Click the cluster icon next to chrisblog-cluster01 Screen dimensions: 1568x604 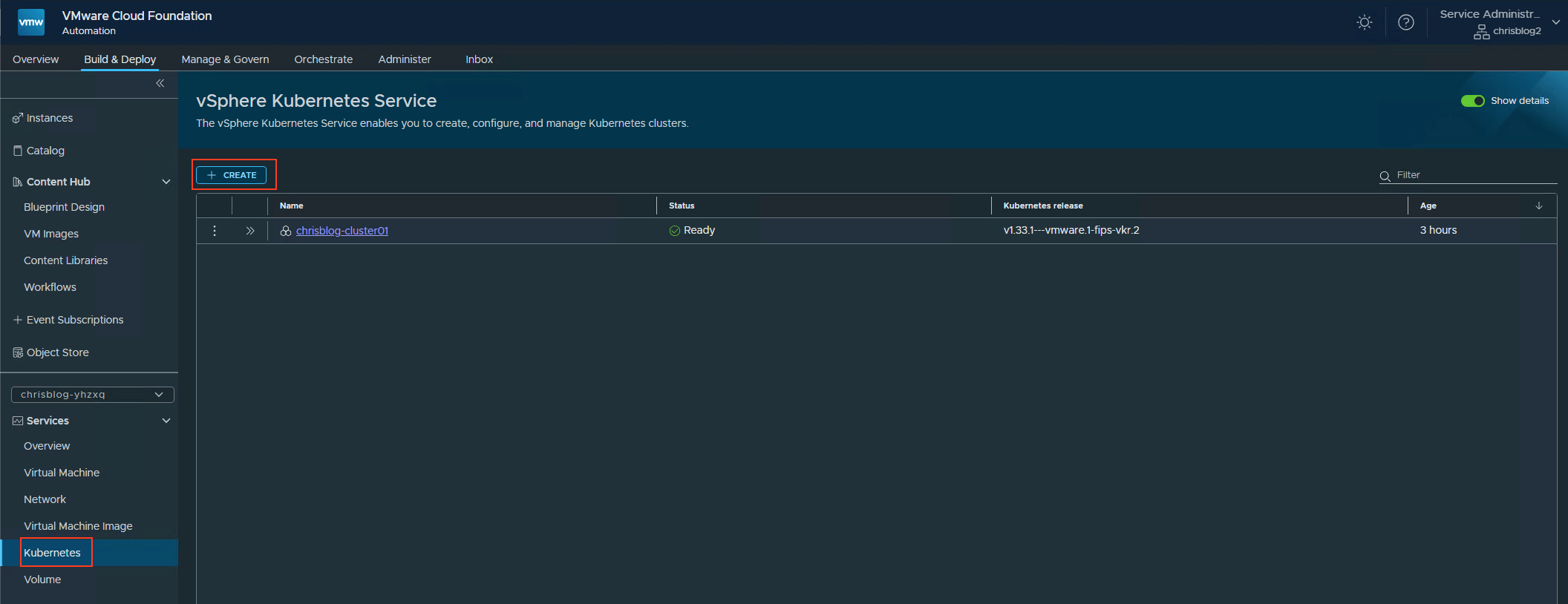click(x=286, y=231)
